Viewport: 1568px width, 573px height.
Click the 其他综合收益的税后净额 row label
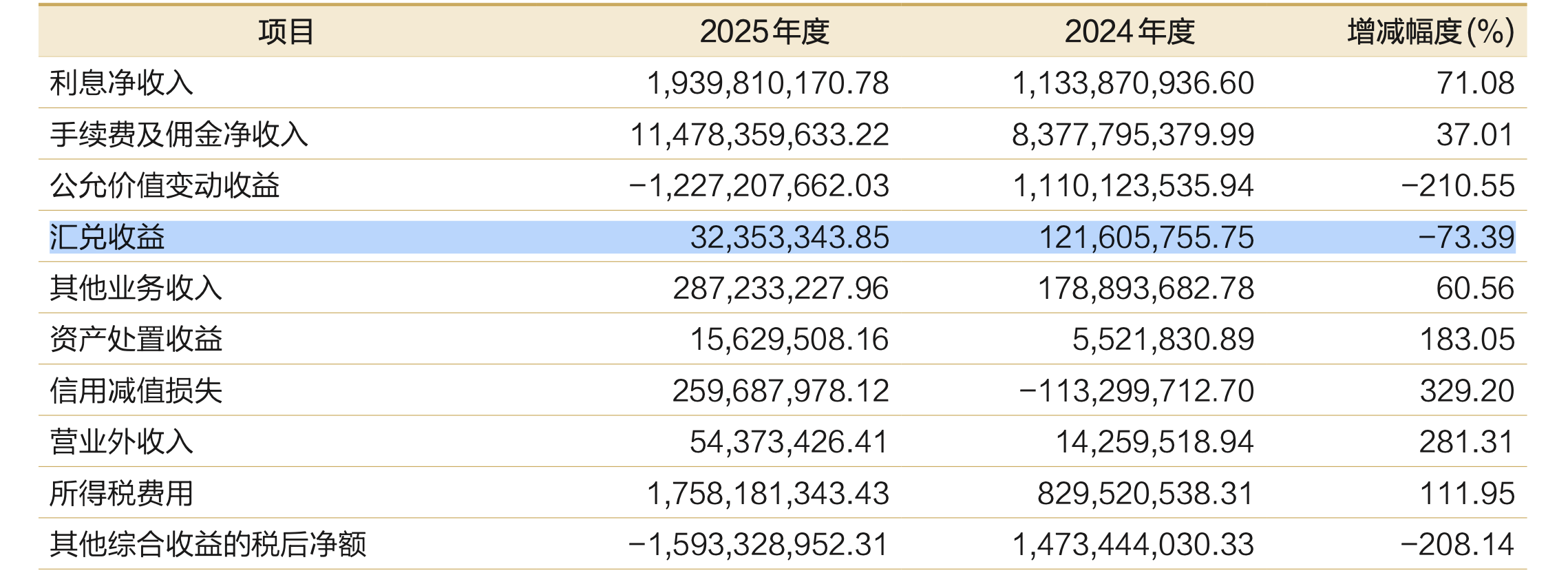pyautogui.click(x=208, y=544)
